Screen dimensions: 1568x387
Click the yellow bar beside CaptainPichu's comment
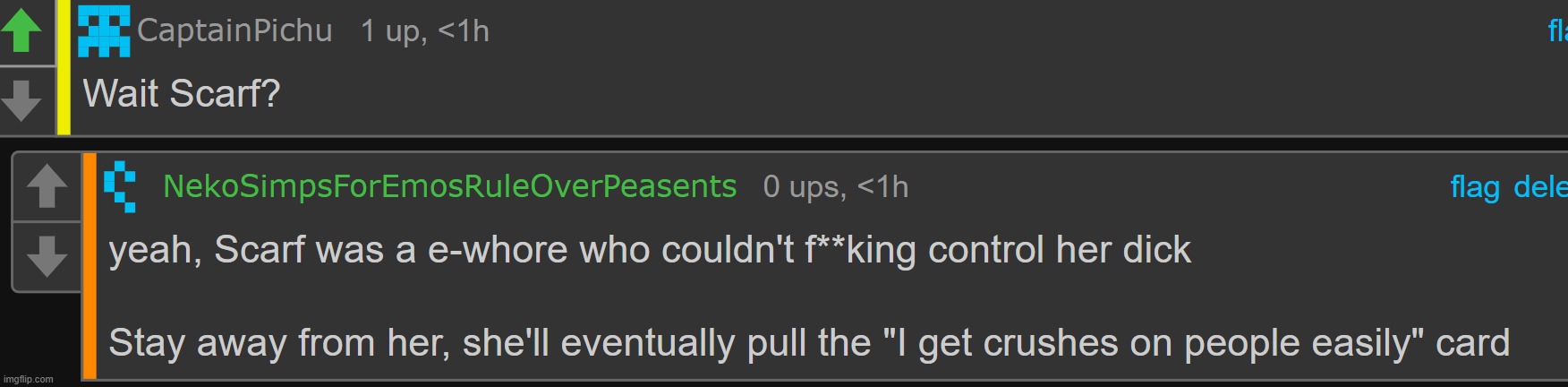click(x=64, y=67)
